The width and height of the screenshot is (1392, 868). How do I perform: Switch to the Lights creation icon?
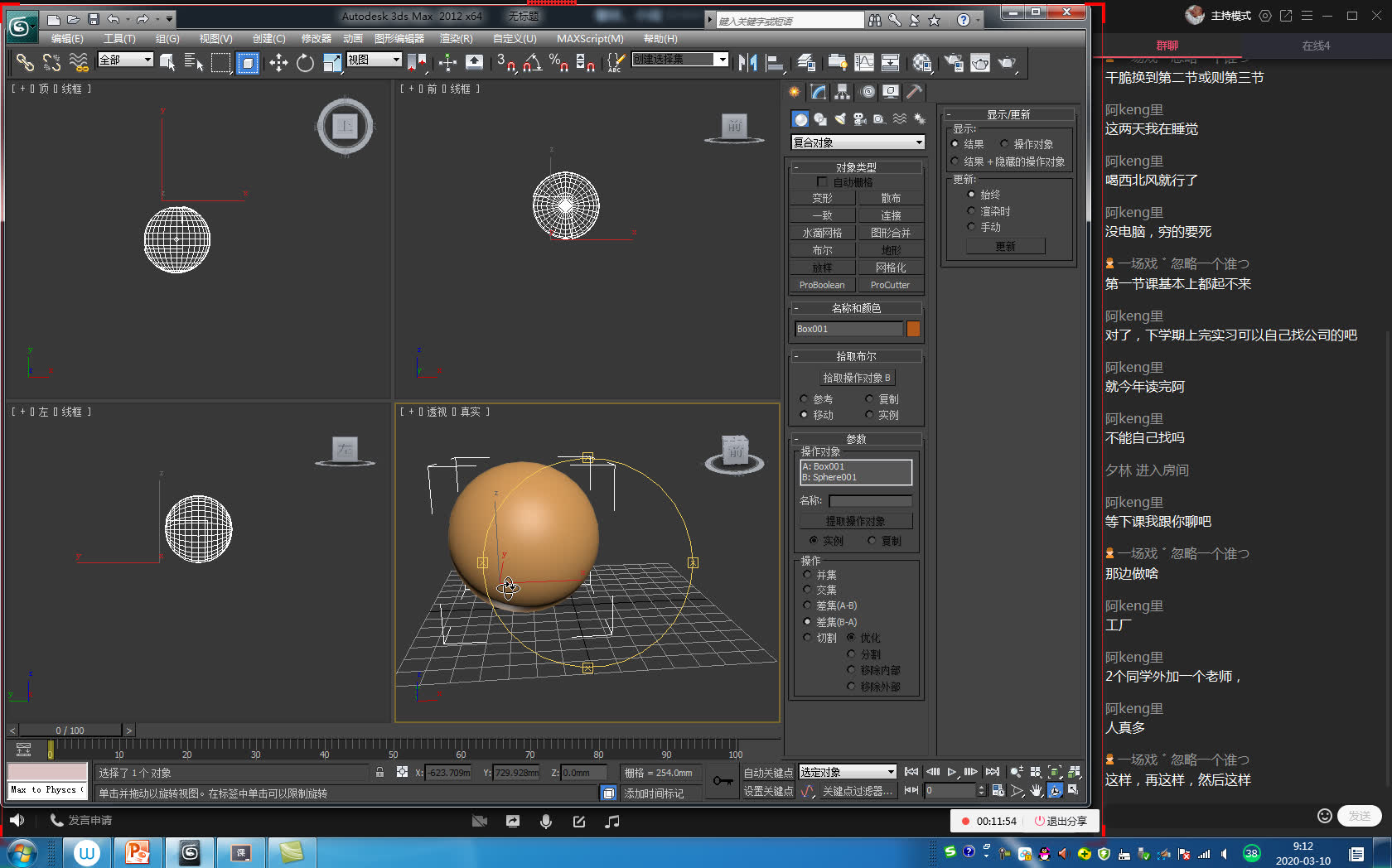pos(839,118)
